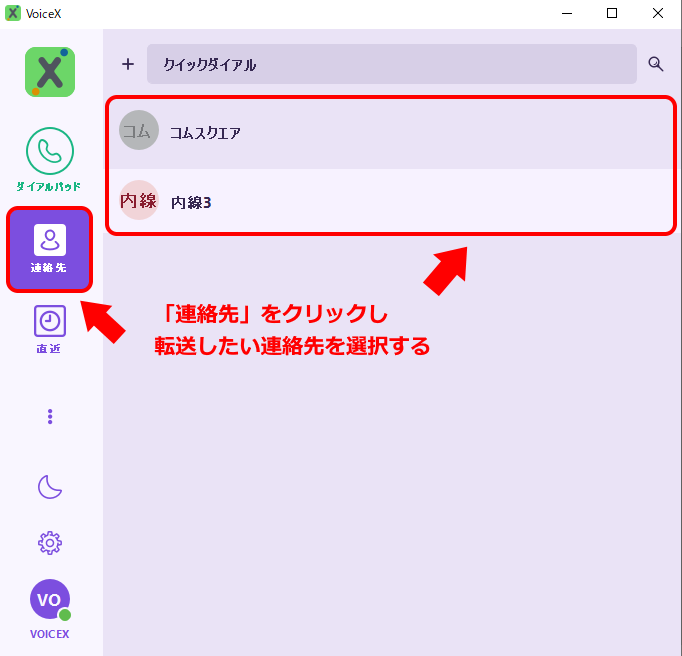Close the VoiceX window
The height and width of the screenshot is (656, 682).
tap(657, 13)
